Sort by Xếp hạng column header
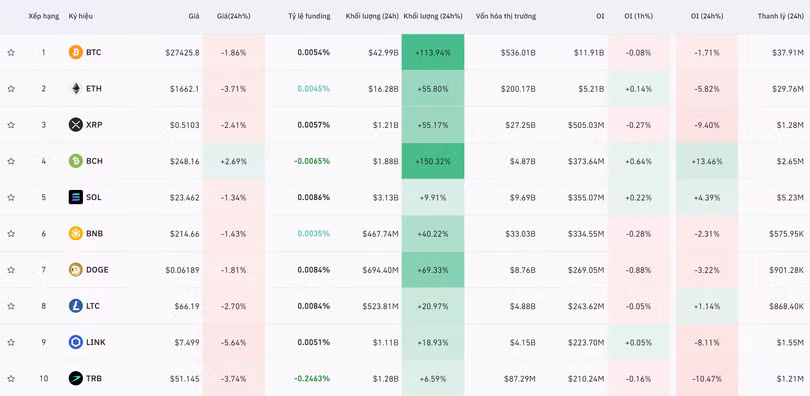This screenshot has height=396, width=810. tap(43, 16)
